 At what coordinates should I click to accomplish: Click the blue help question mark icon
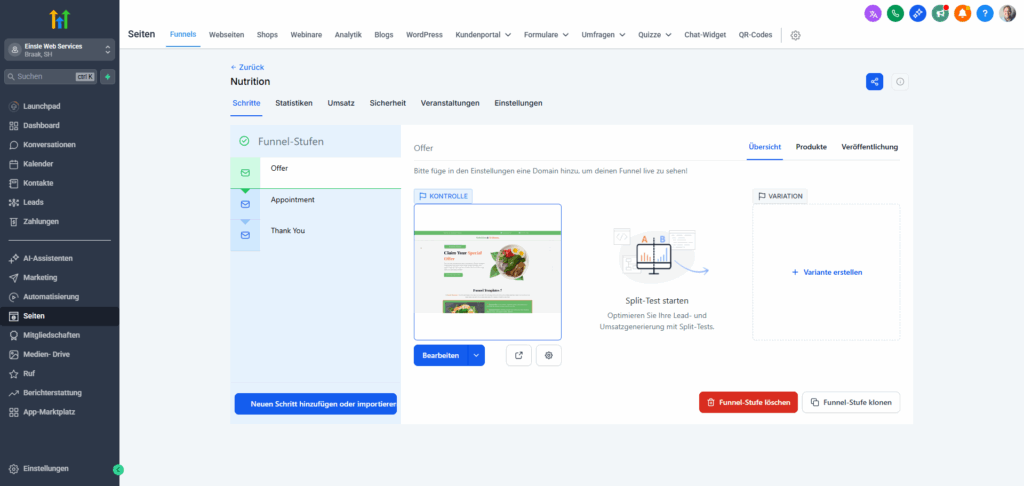[x=984, y=13]
